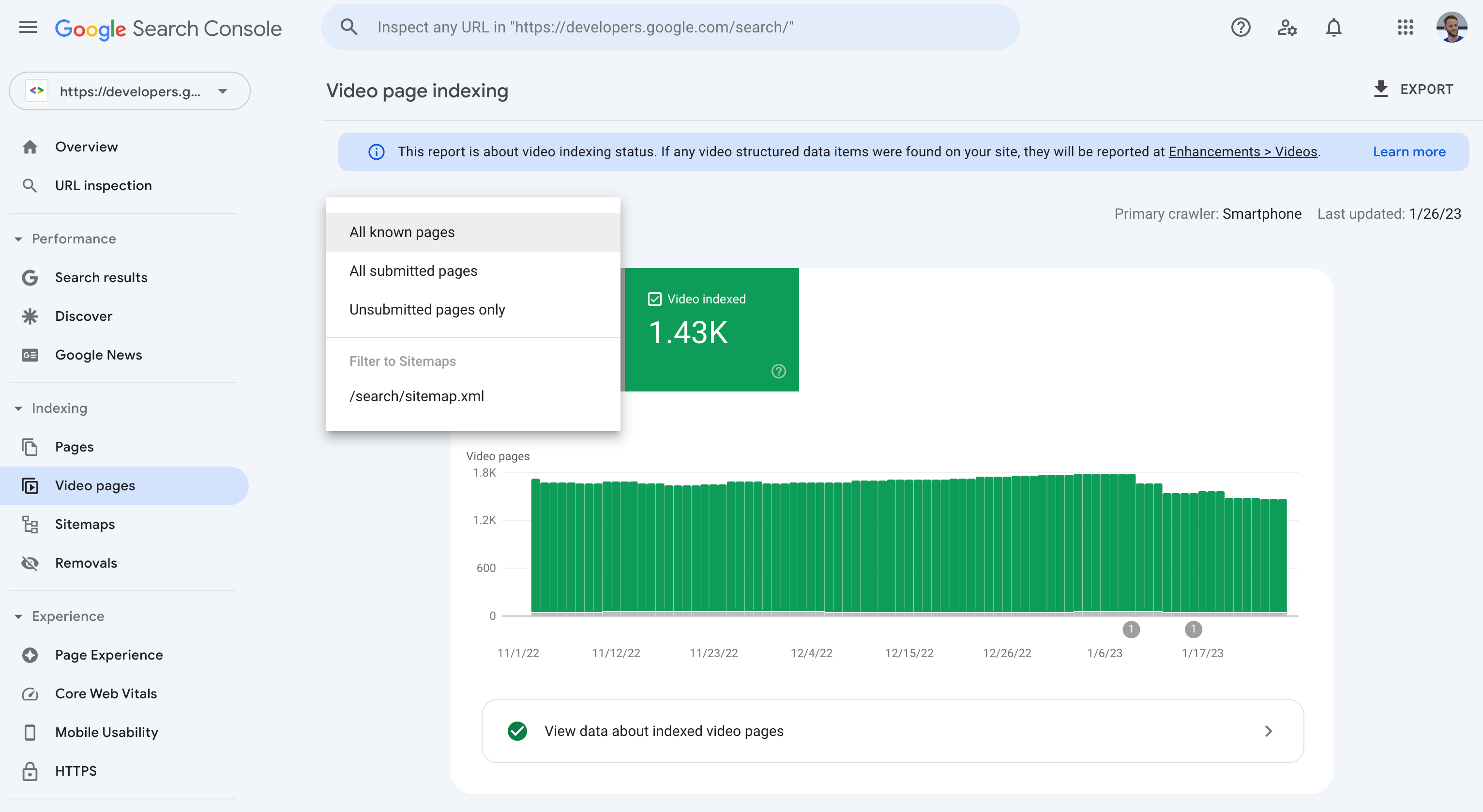Click the Removals sidebar icon

tap(30, 562)
